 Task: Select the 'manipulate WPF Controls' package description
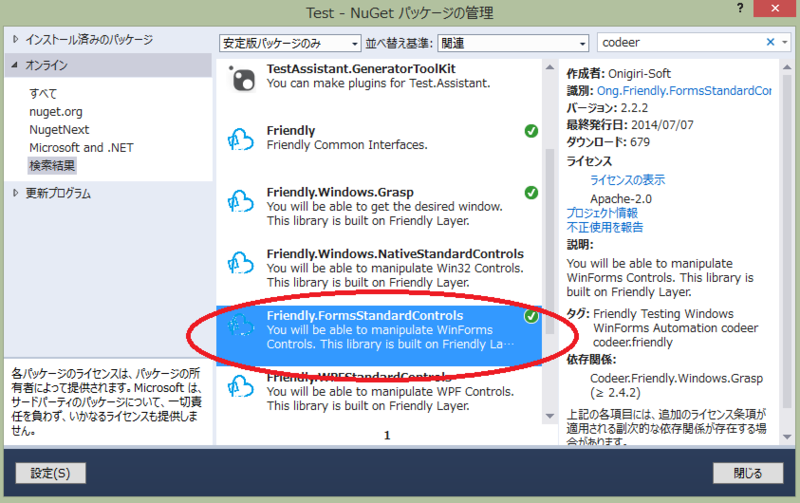390,398
